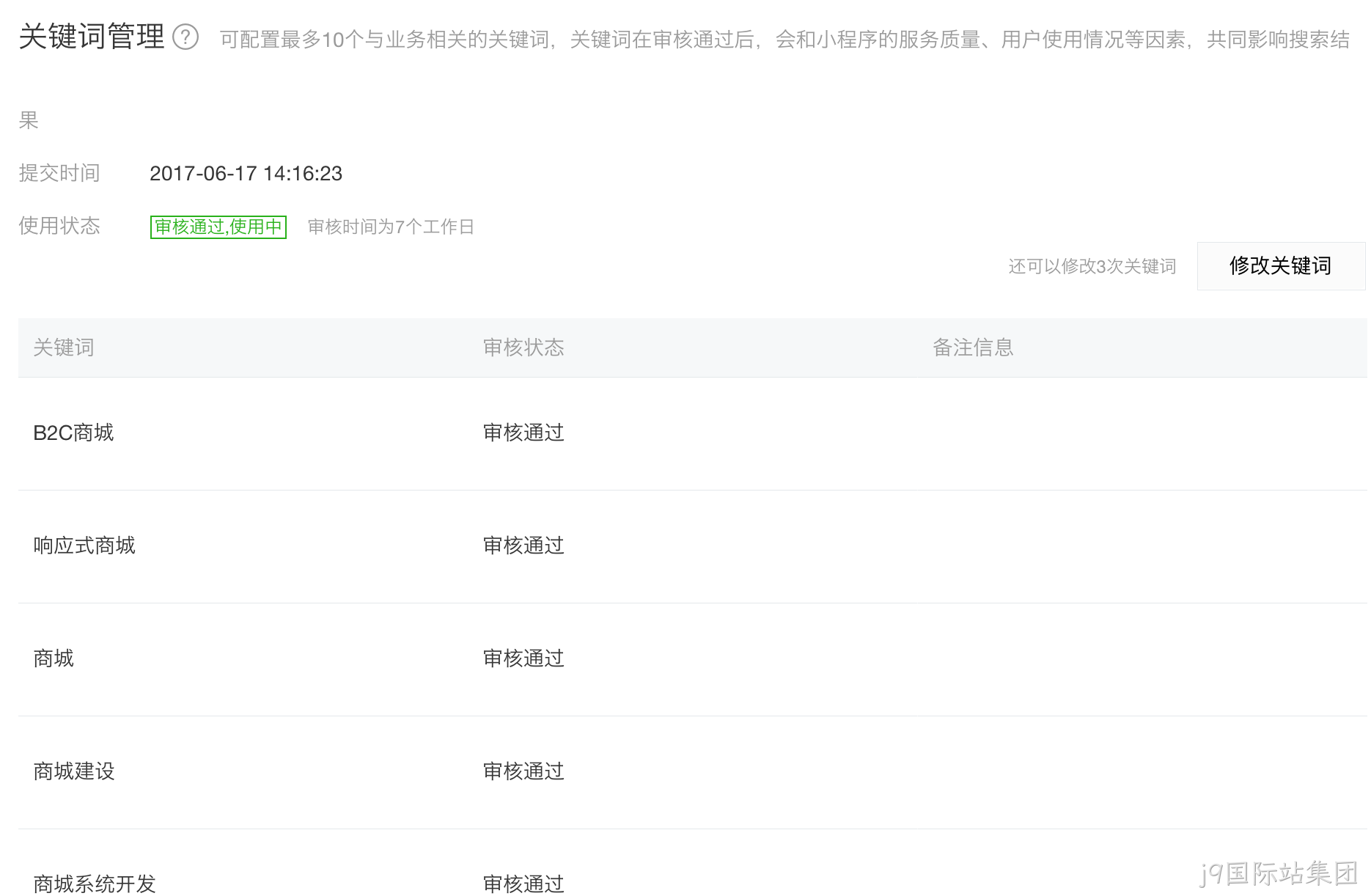Click the 还可以修改3次关键词 hint text

(x=1092, y=266)
